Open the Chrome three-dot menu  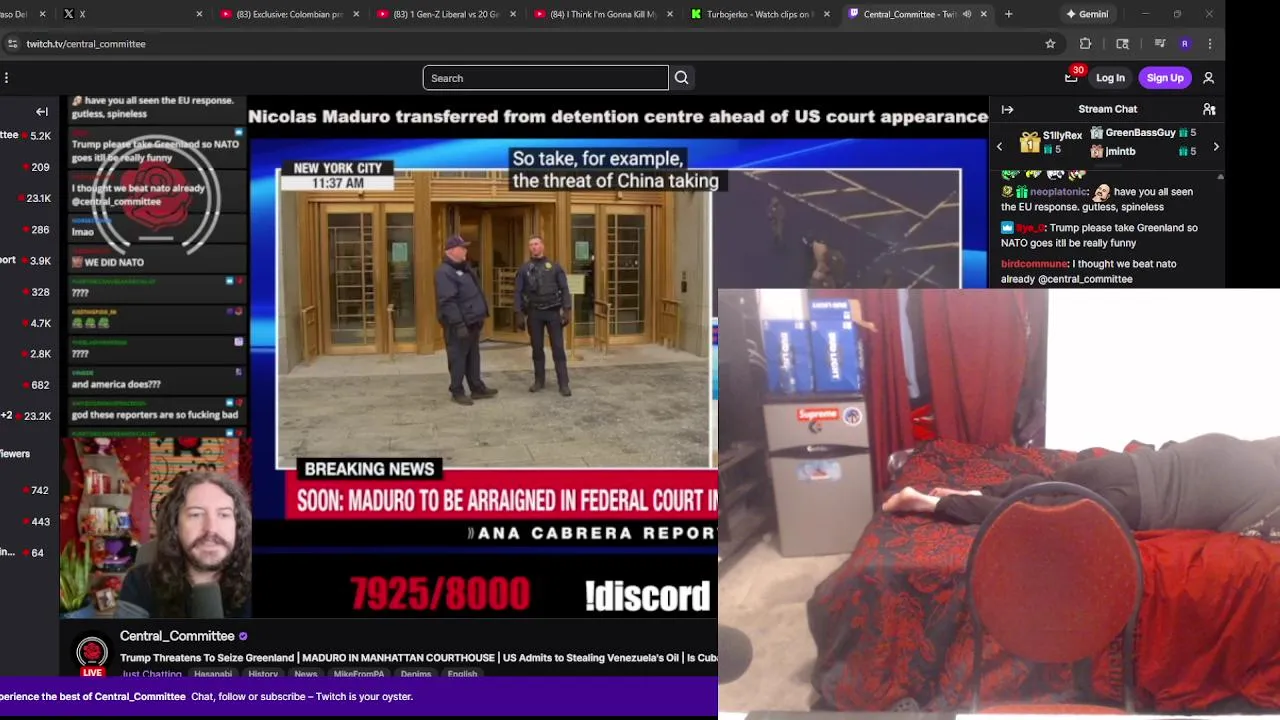tap(1210, 44)
